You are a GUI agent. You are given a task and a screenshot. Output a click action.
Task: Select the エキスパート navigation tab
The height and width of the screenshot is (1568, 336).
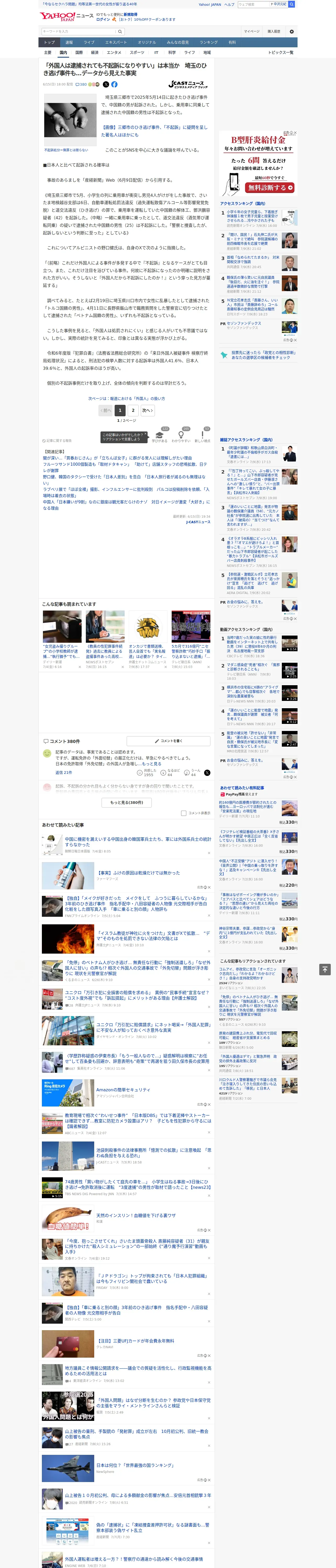[x=116, y=43]
